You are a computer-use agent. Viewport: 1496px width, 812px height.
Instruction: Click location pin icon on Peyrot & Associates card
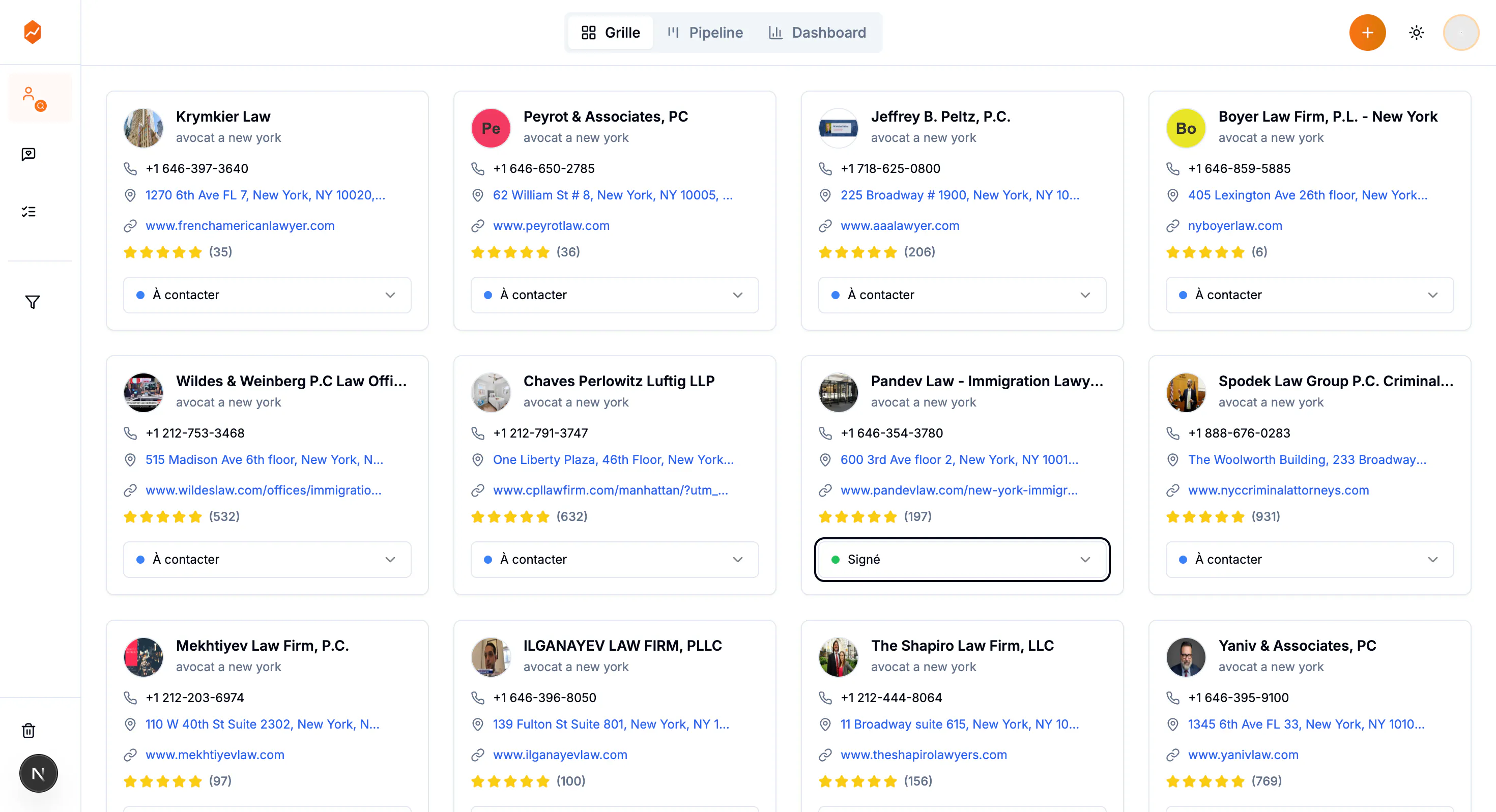click(477, 195)
